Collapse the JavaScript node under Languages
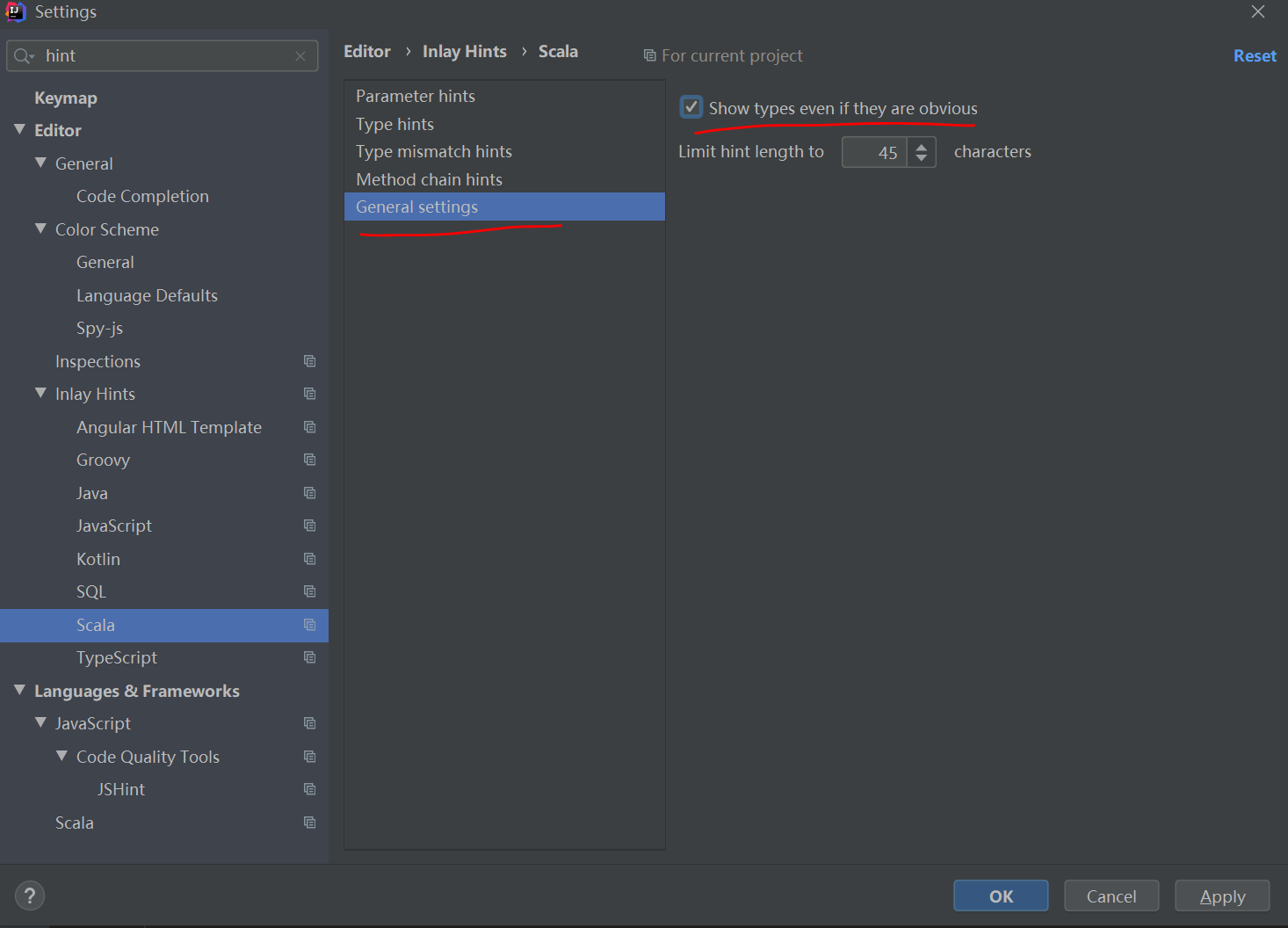This screenshot has height=928, width=1288. tap(40, 722)
